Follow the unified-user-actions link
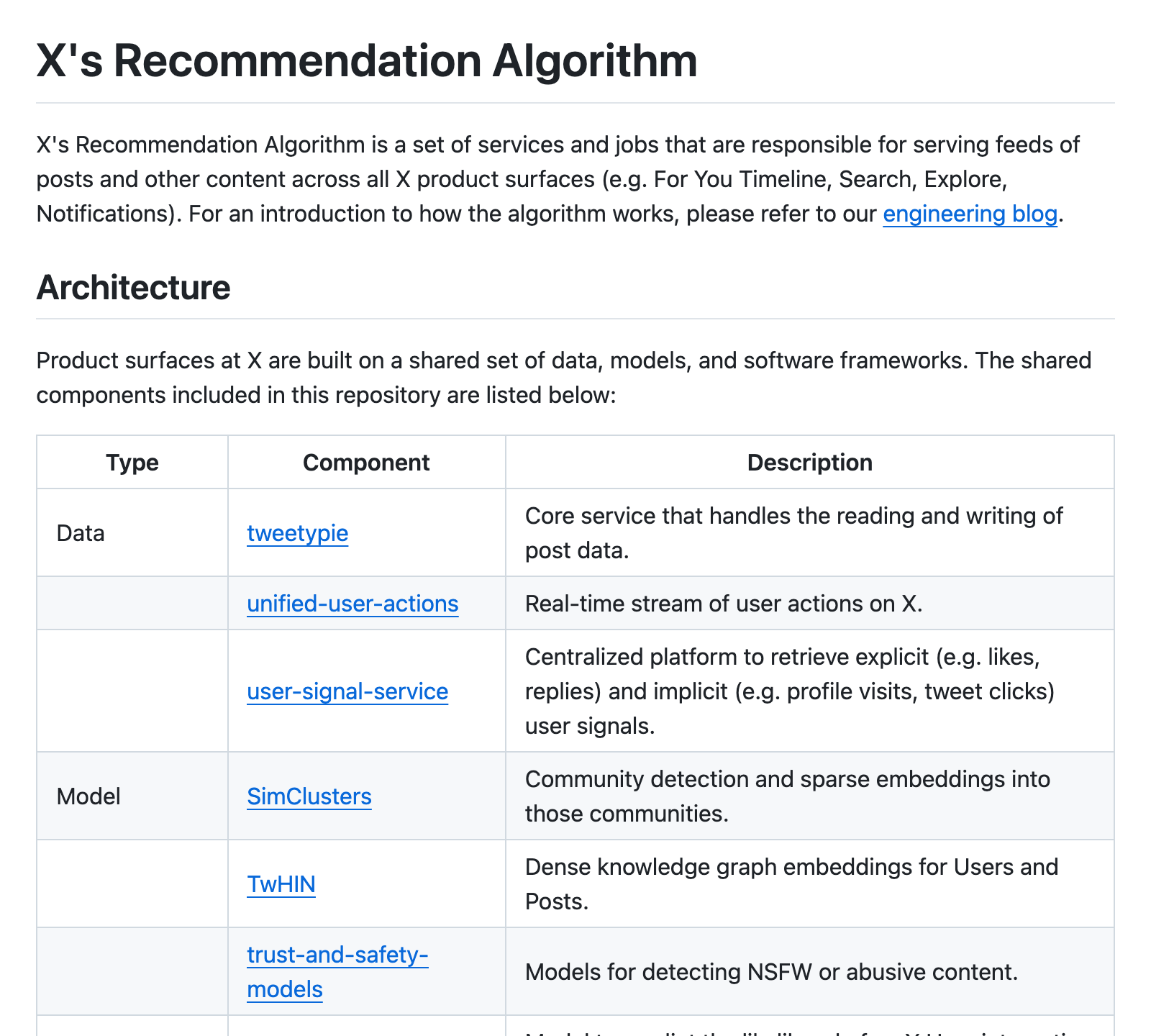This screenshot has height=1036, width=1151. point(352,604)
